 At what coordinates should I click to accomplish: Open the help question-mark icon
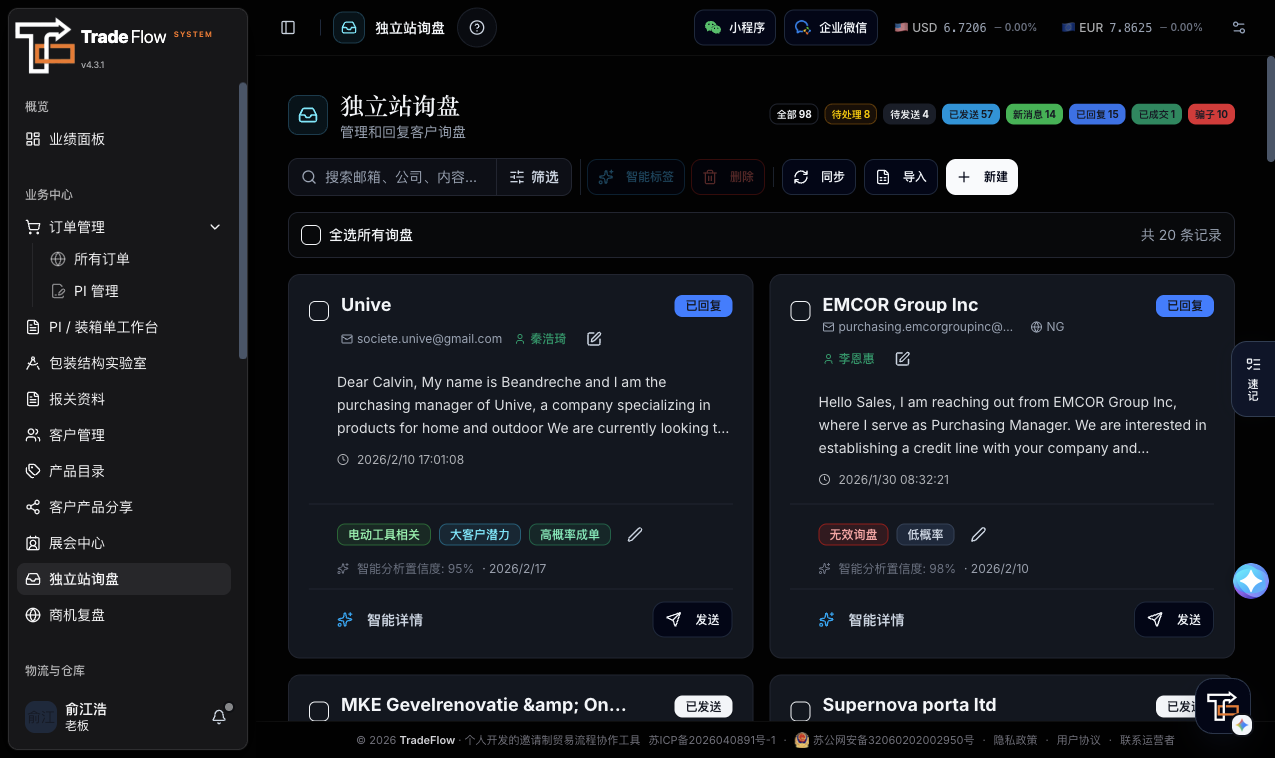[x=477, y=28]
